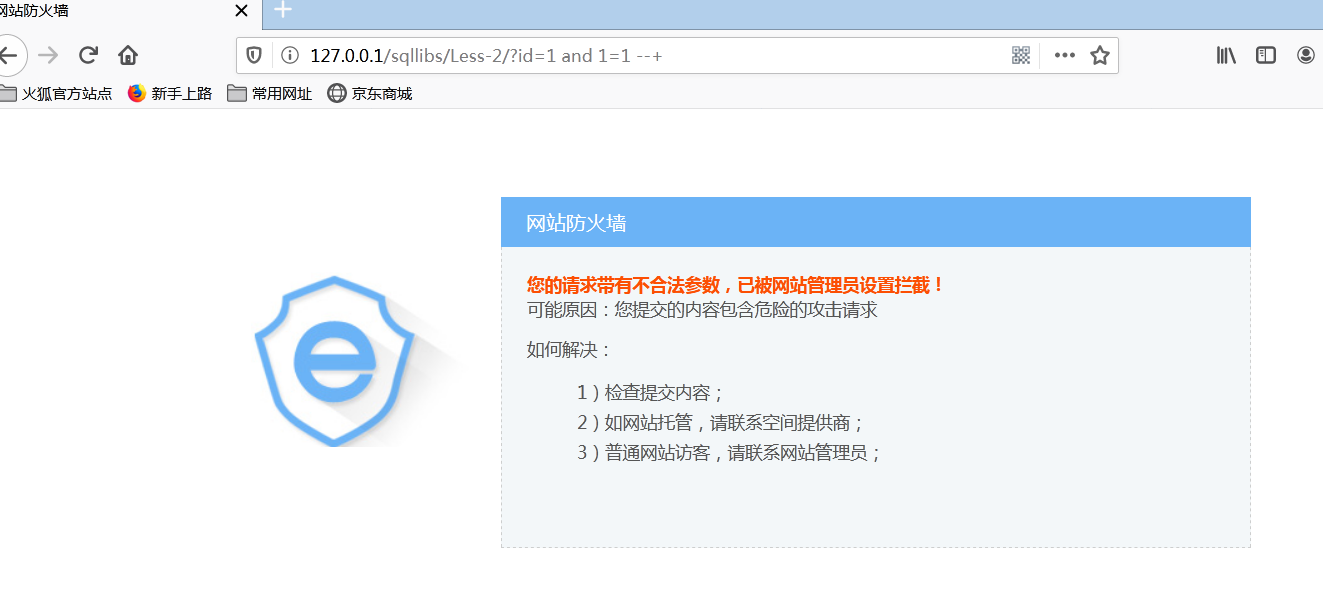
Task: Open site information via the info icon
Action: pos(290,55)
